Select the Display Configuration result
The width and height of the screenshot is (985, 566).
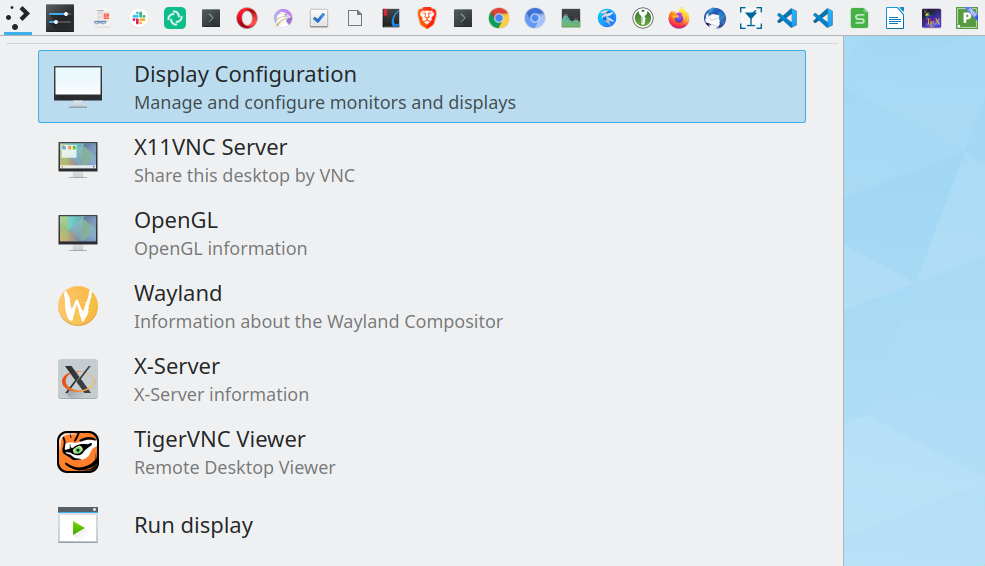point(422,87)
